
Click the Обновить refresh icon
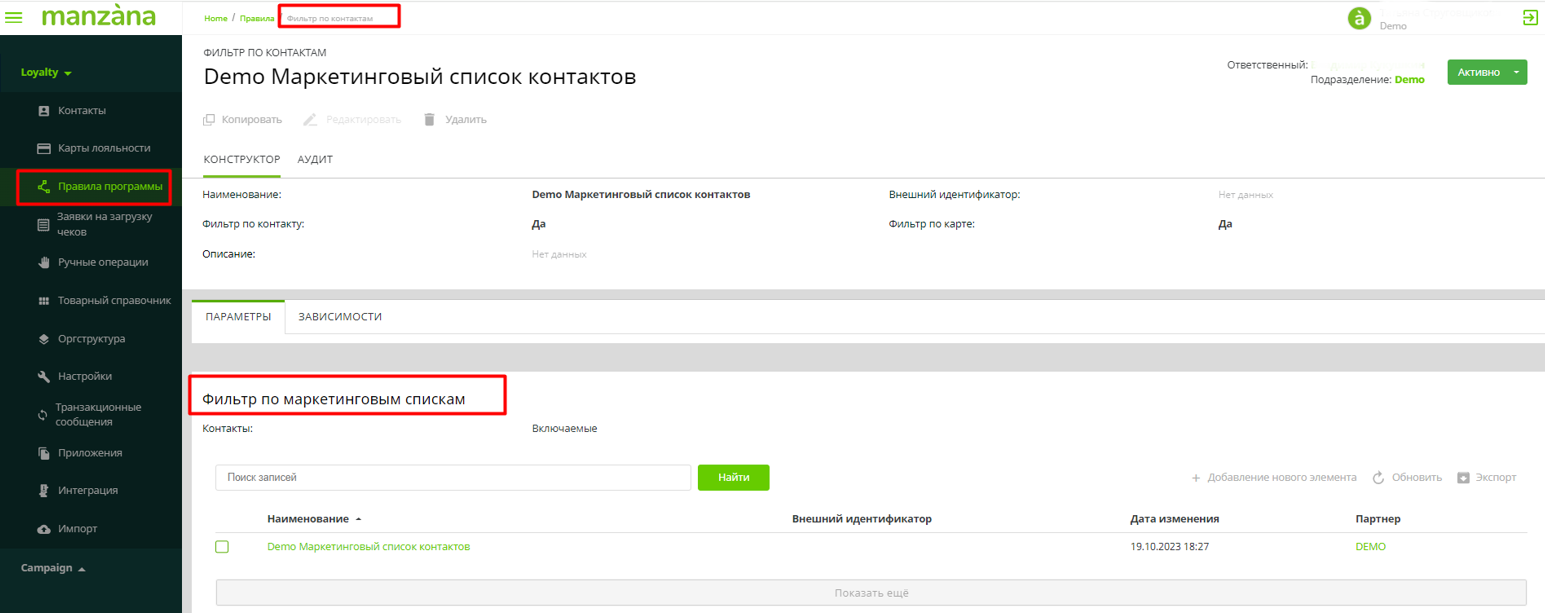(1378, 478)
